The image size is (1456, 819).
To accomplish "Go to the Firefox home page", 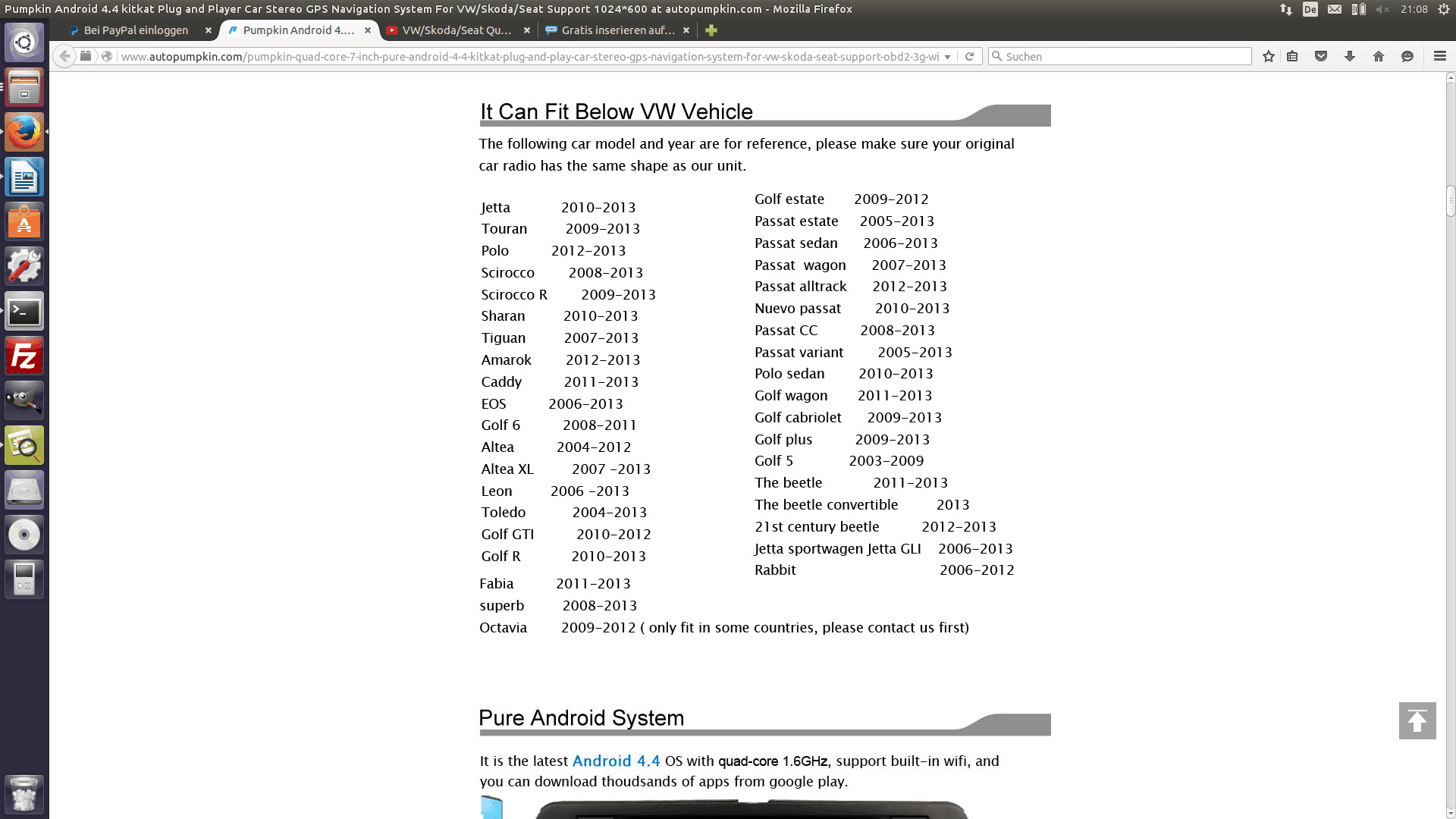I will point(1379,56).
